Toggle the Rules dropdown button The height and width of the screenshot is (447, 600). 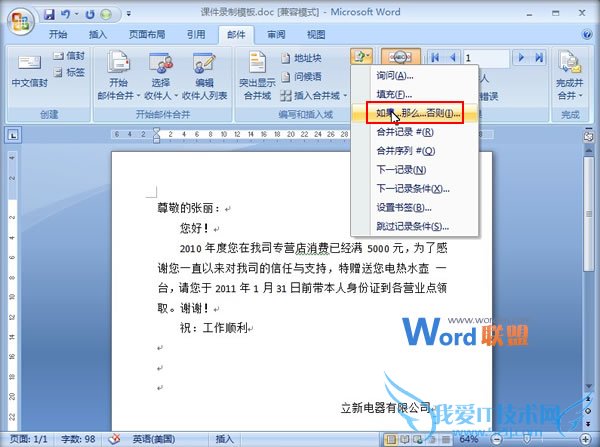(x=361, y=57)
